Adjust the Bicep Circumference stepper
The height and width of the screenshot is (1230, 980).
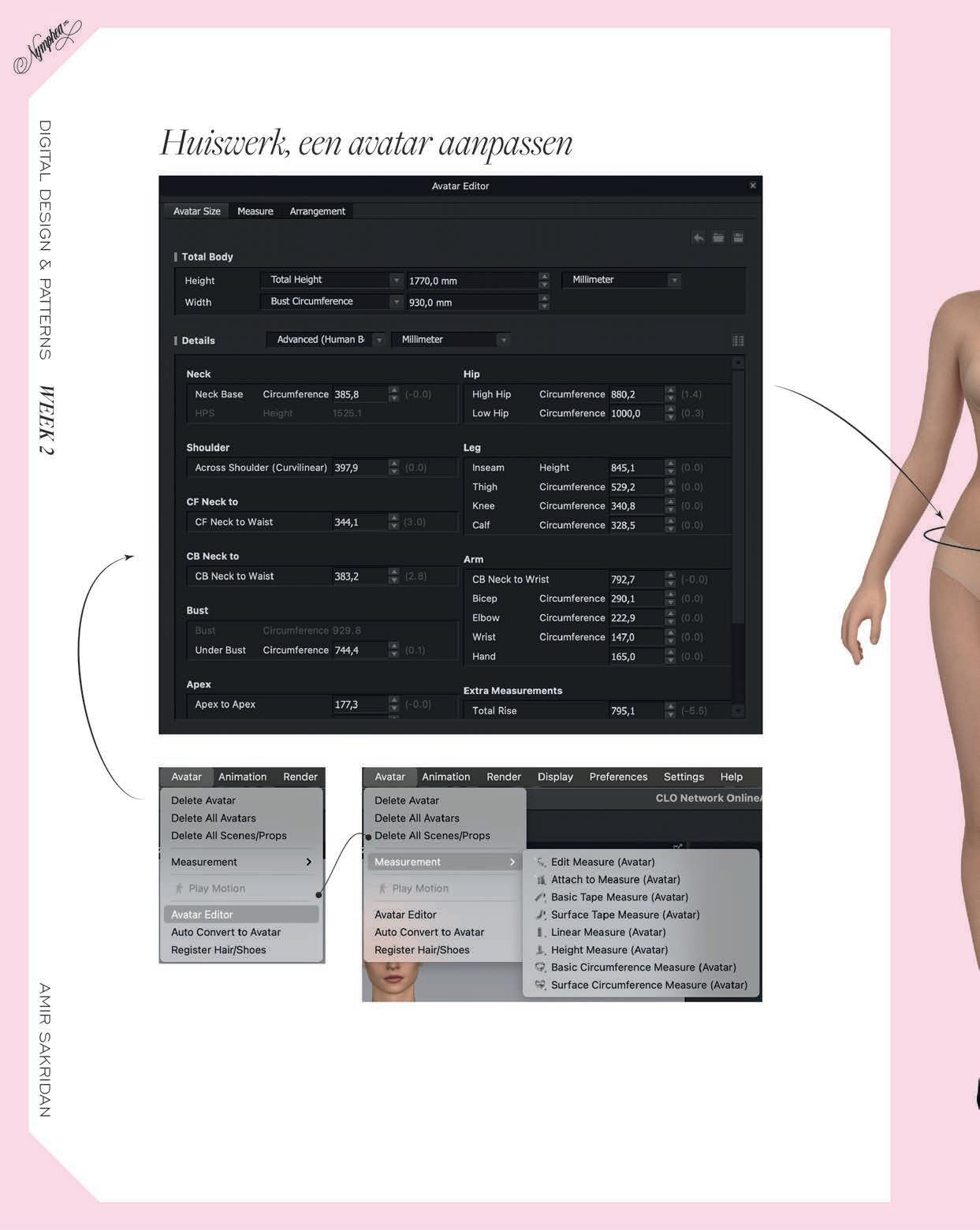670,598
